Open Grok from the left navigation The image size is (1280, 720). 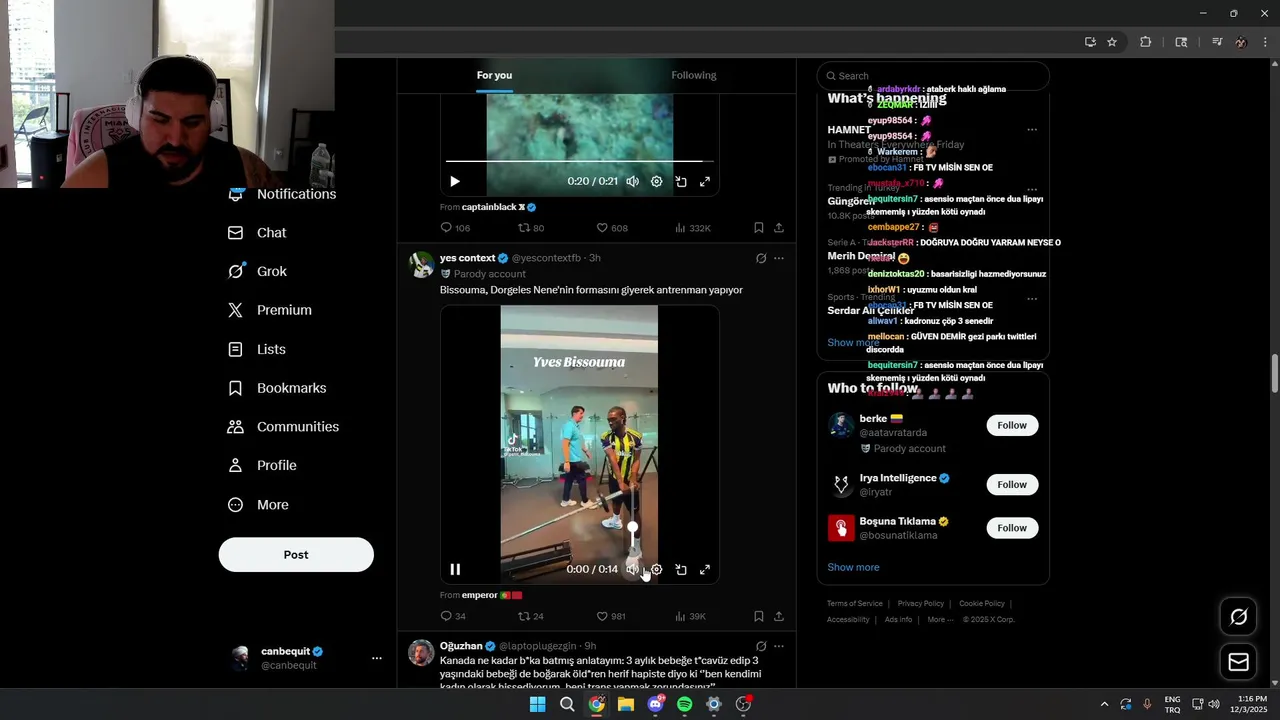pyautogui.click(x=257, y=271)
